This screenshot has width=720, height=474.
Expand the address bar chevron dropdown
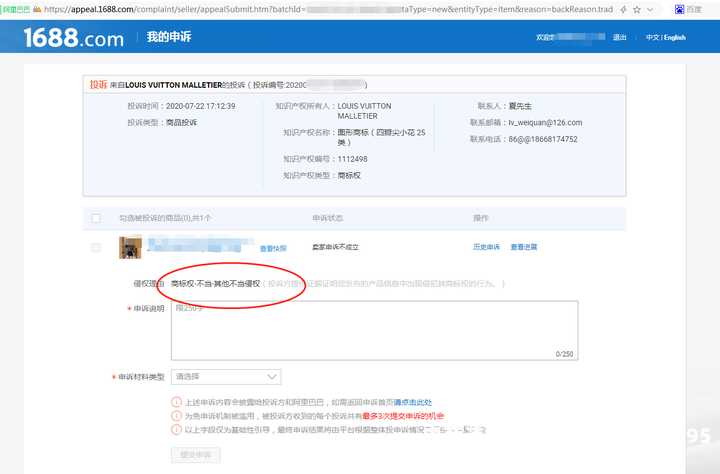pos(650,10)
